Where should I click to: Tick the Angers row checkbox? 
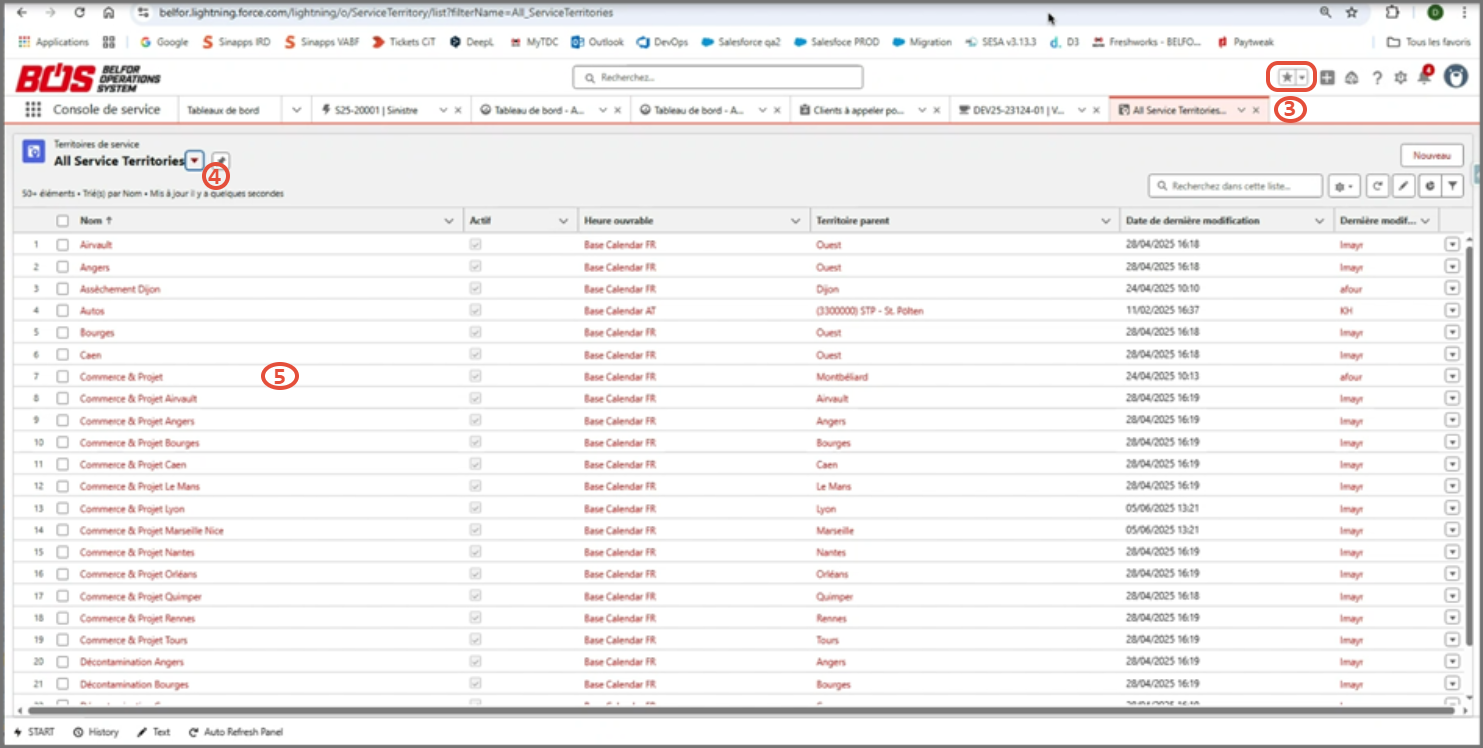click(x=63, y=267)
